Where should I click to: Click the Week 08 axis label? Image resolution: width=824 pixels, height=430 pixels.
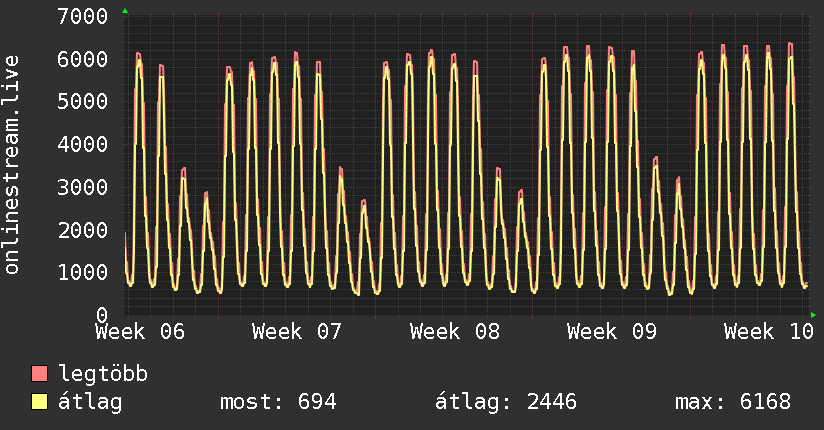click(x=455, y=332)
